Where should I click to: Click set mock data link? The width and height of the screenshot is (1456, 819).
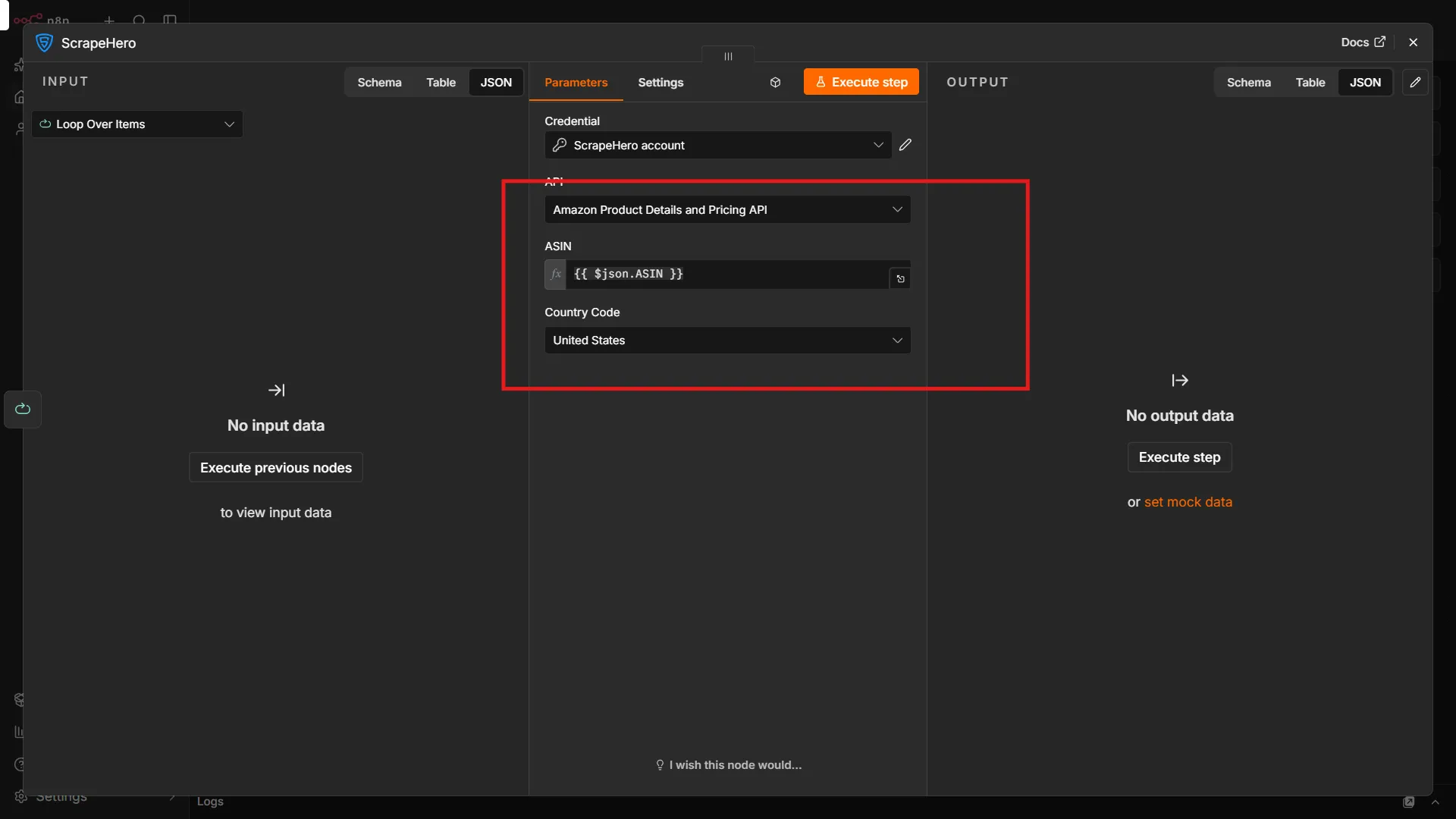coord(1188,502)
